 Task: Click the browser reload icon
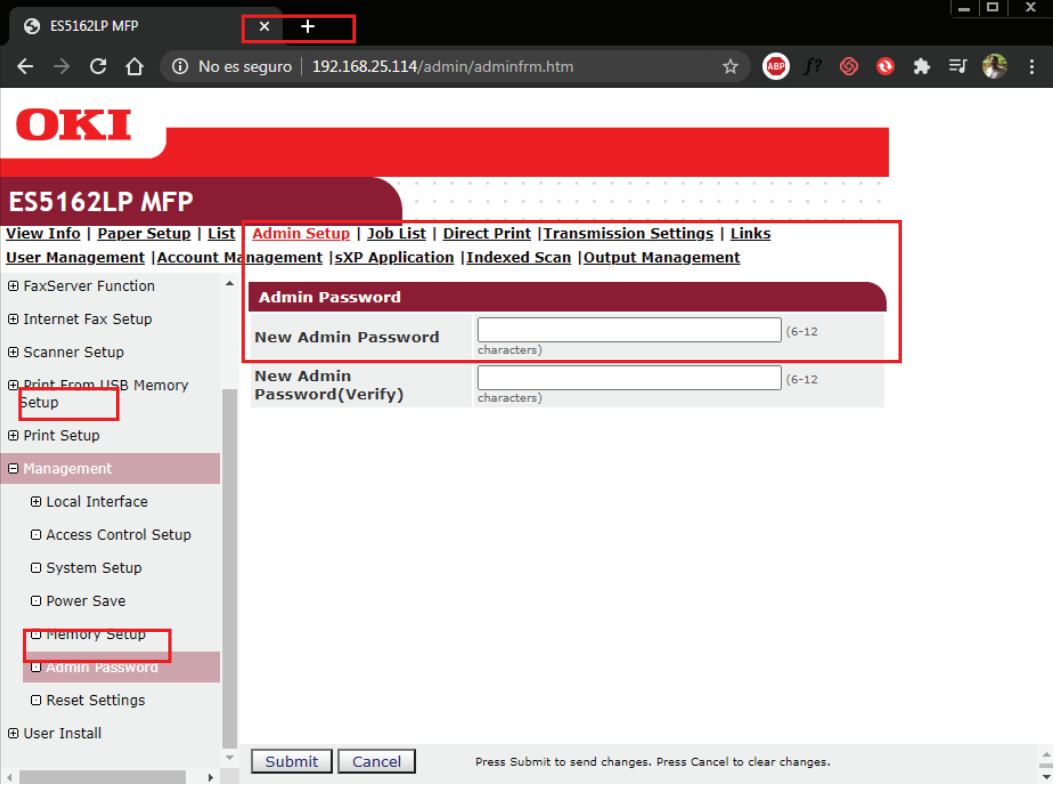tap(98, 67)
